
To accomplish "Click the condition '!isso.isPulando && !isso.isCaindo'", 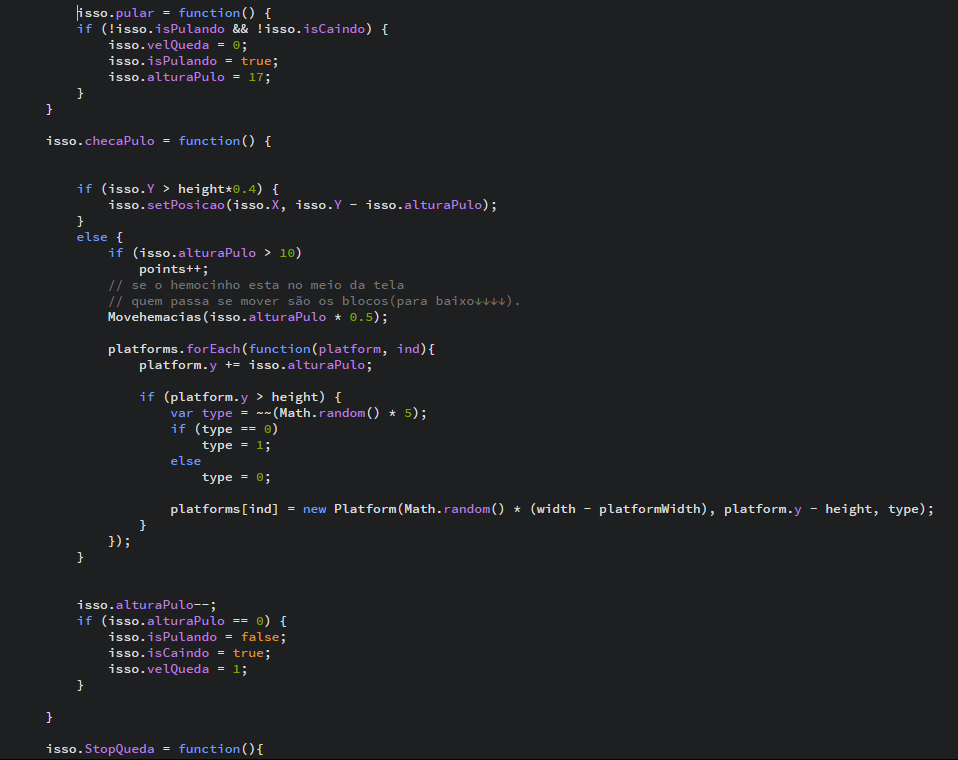I will click(237, 29).
